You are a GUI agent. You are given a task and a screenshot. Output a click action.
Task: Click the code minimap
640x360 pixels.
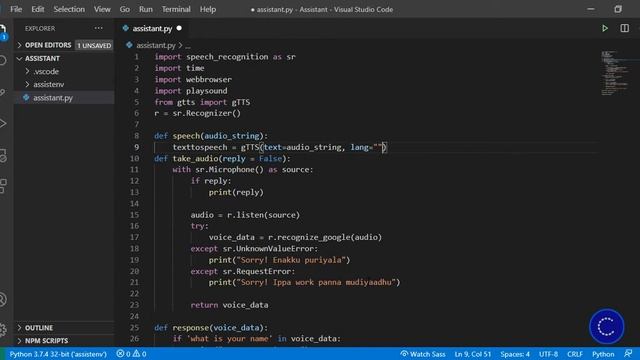[x=614, y=73]
